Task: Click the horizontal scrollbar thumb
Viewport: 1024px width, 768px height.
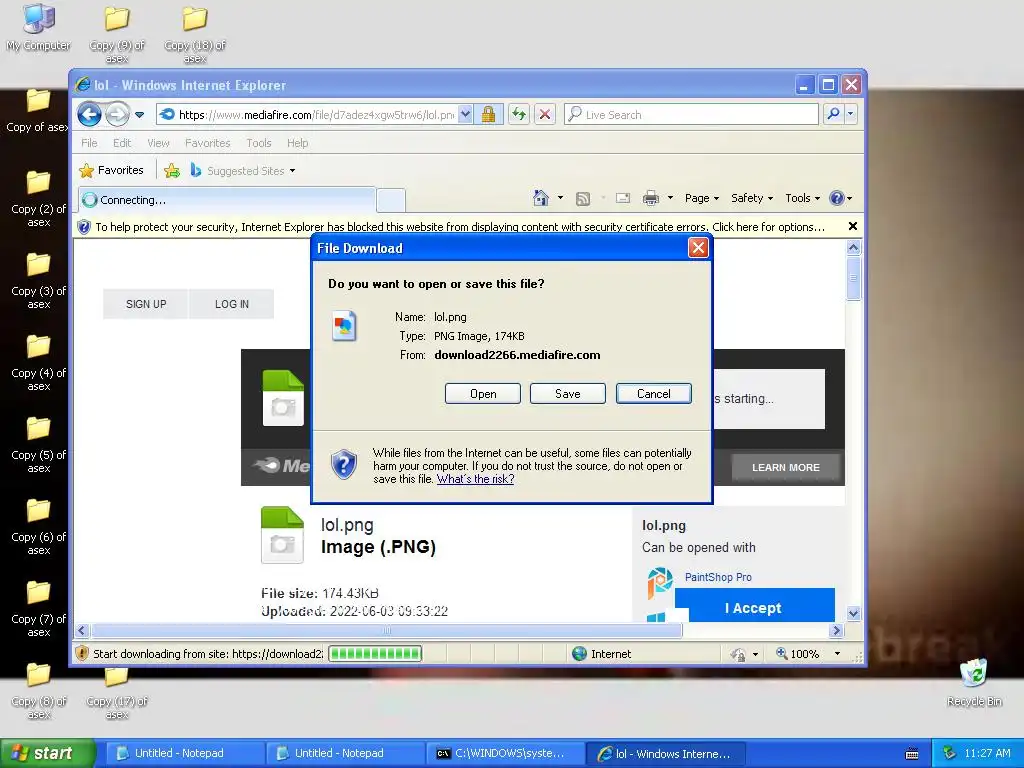Action: pos(387,630)
